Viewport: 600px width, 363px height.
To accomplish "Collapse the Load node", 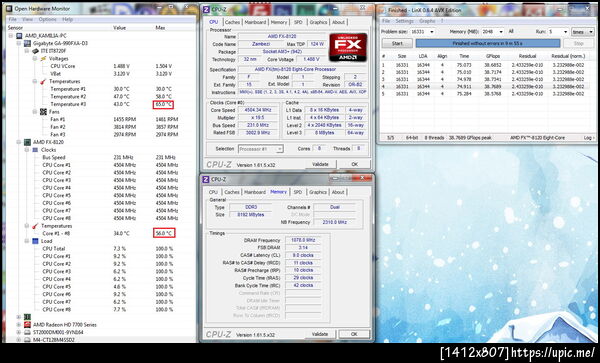I will pos(27,241).
